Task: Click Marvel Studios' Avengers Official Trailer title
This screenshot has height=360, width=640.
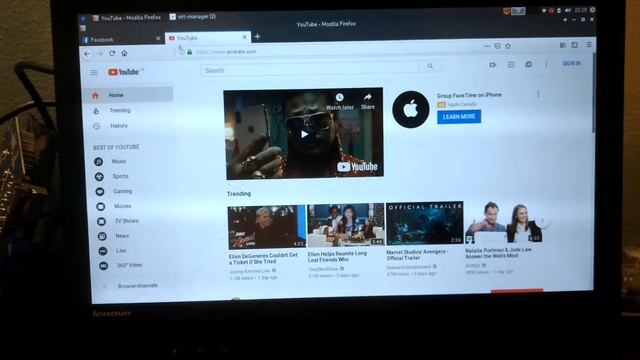Action: point(416,255)
